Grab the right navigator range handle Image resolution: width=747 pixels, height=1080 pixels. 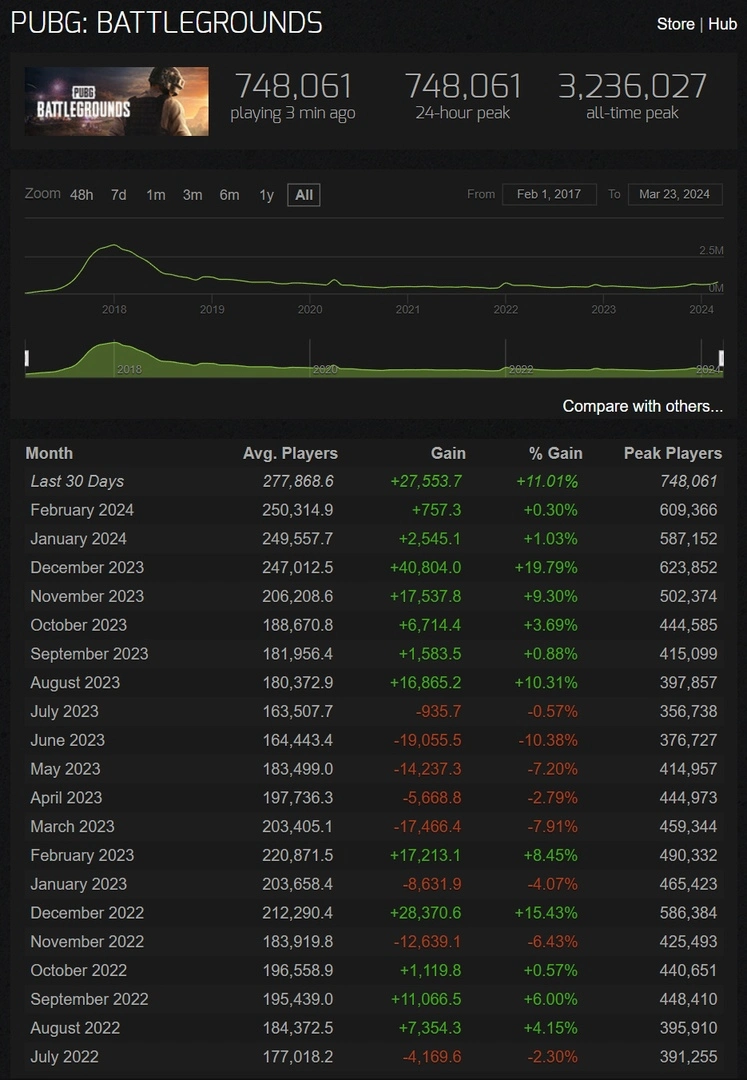click(721, 358)
